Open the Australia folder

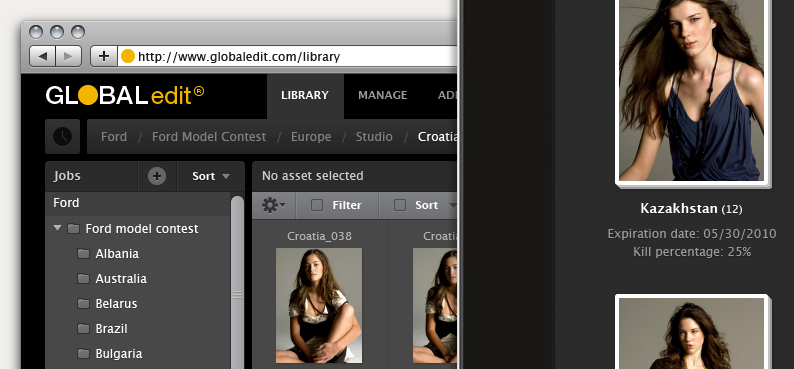click(x=121, y=279)
